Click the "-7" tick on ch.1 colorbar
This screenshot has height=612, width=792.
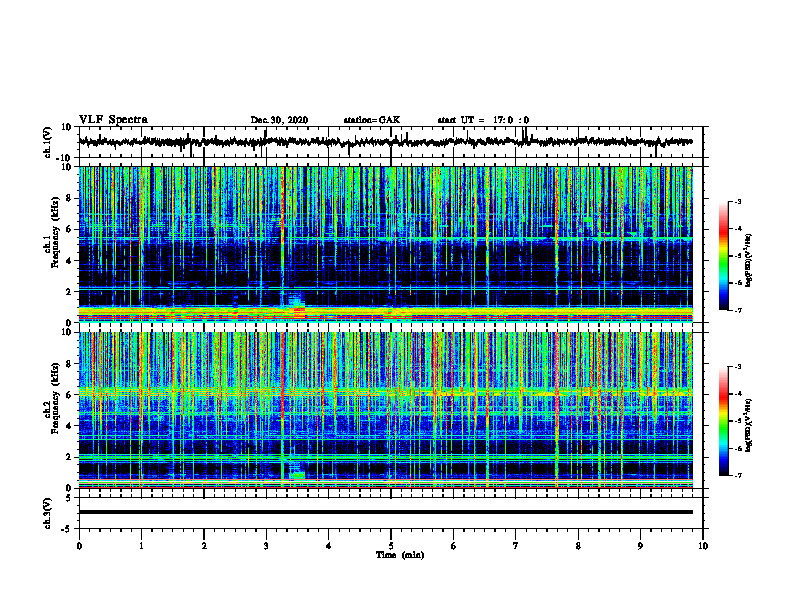point(737,310)
